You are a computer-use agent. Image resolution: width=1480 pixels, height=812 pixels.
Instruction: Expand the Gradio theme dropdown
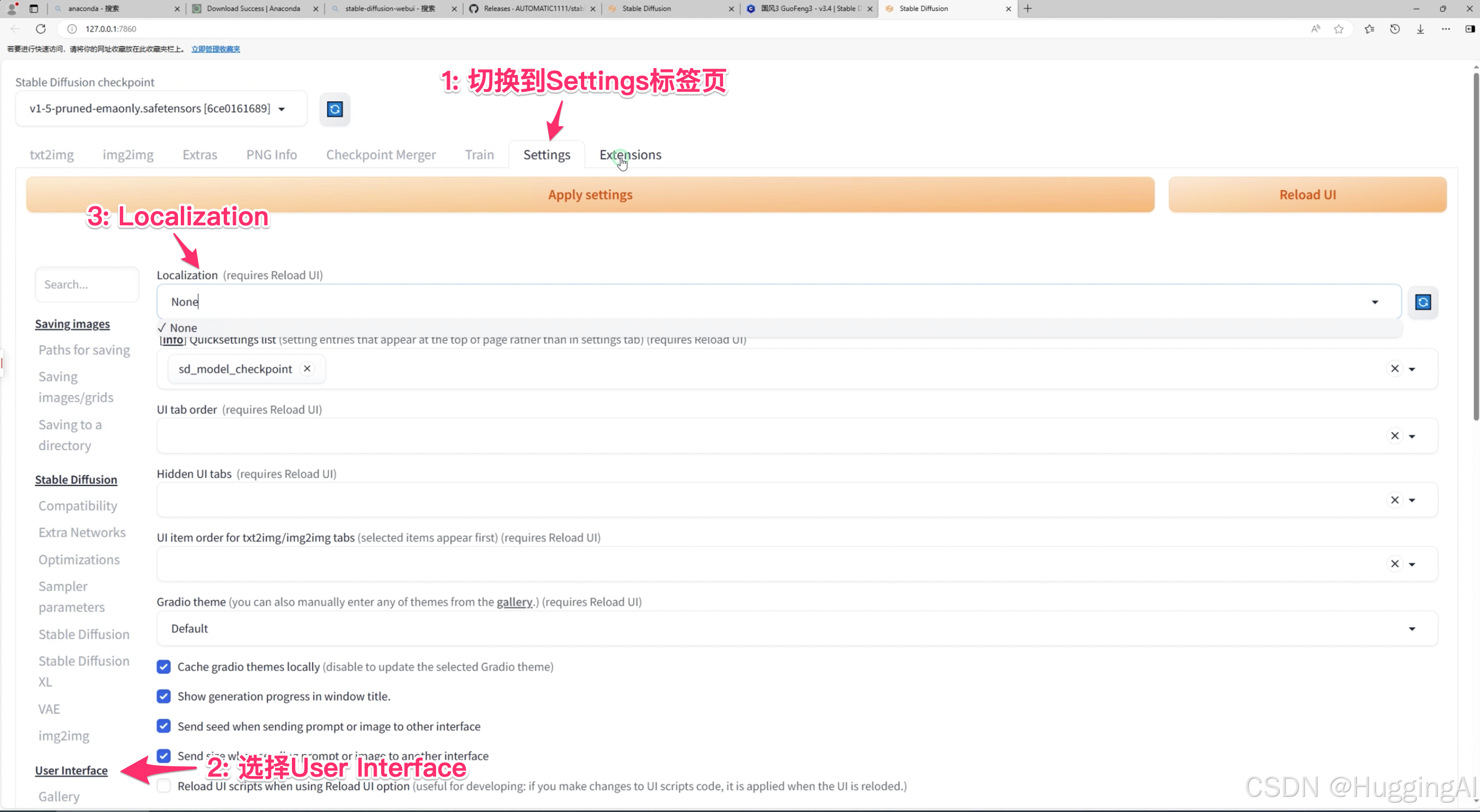tap(1411, 629)
